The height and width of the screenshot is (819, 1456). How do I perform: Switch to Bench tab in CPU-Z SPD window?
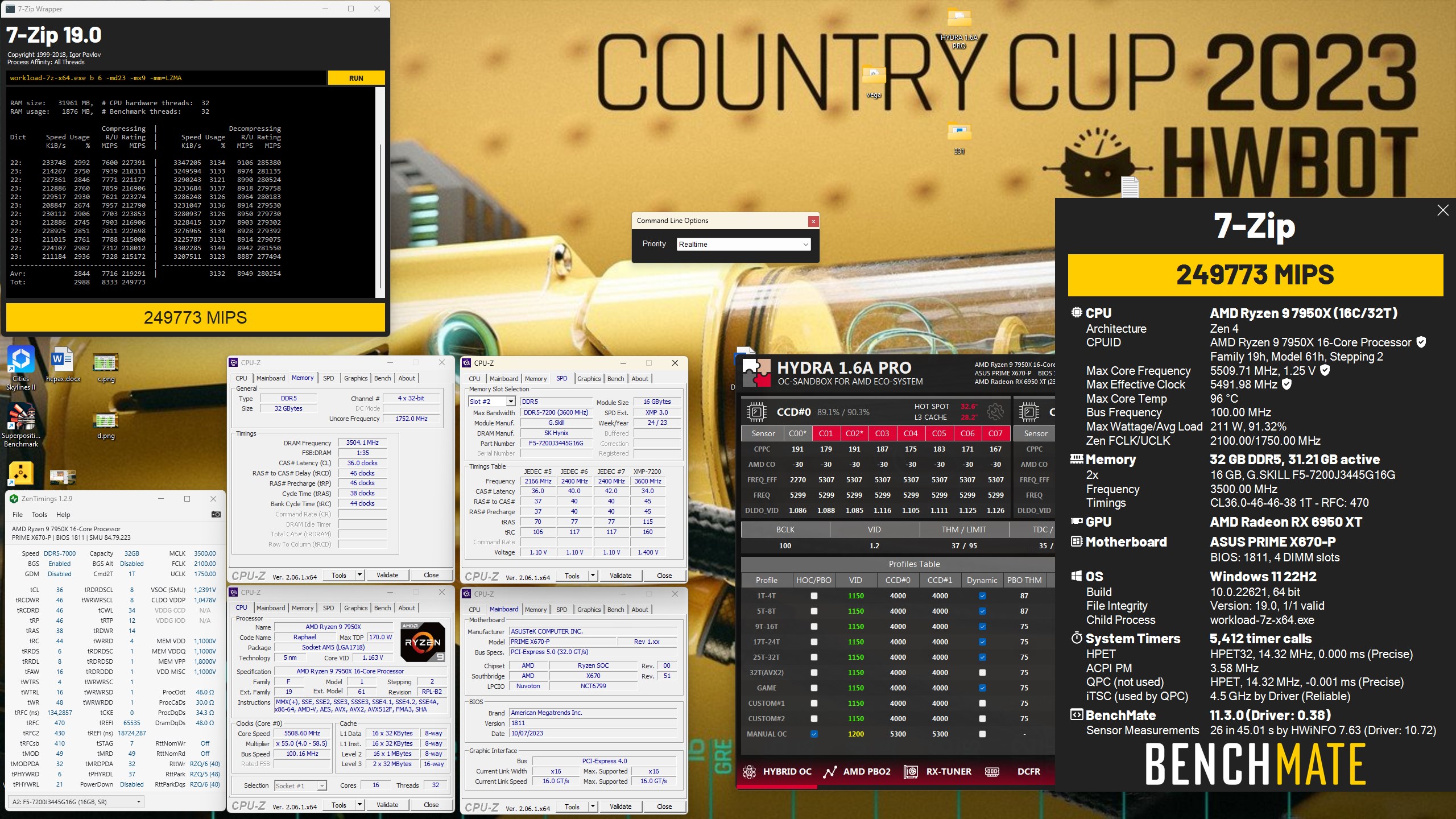tap(615, 379)
